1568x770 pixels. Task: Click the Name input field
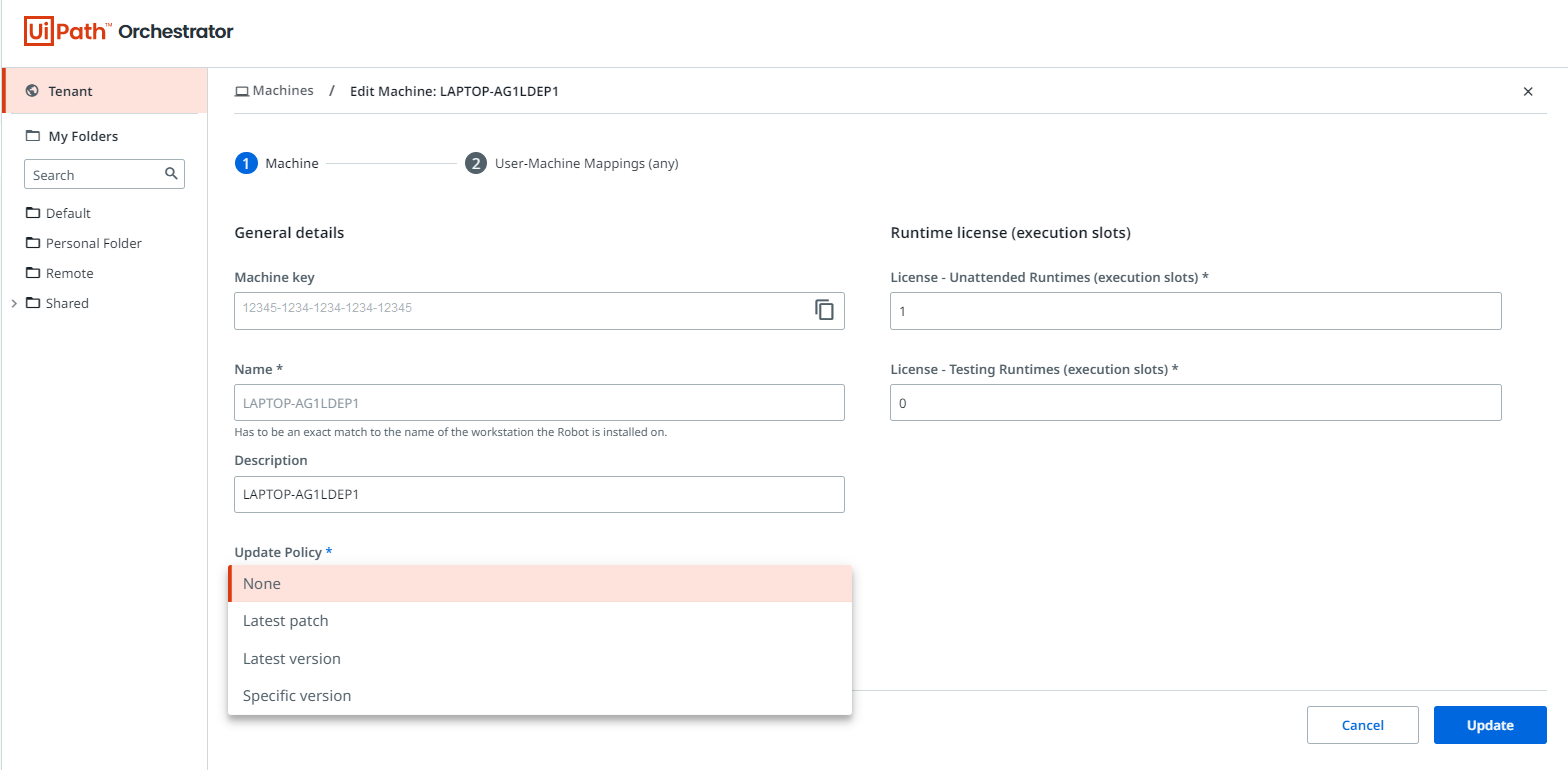tap(539, 403)
